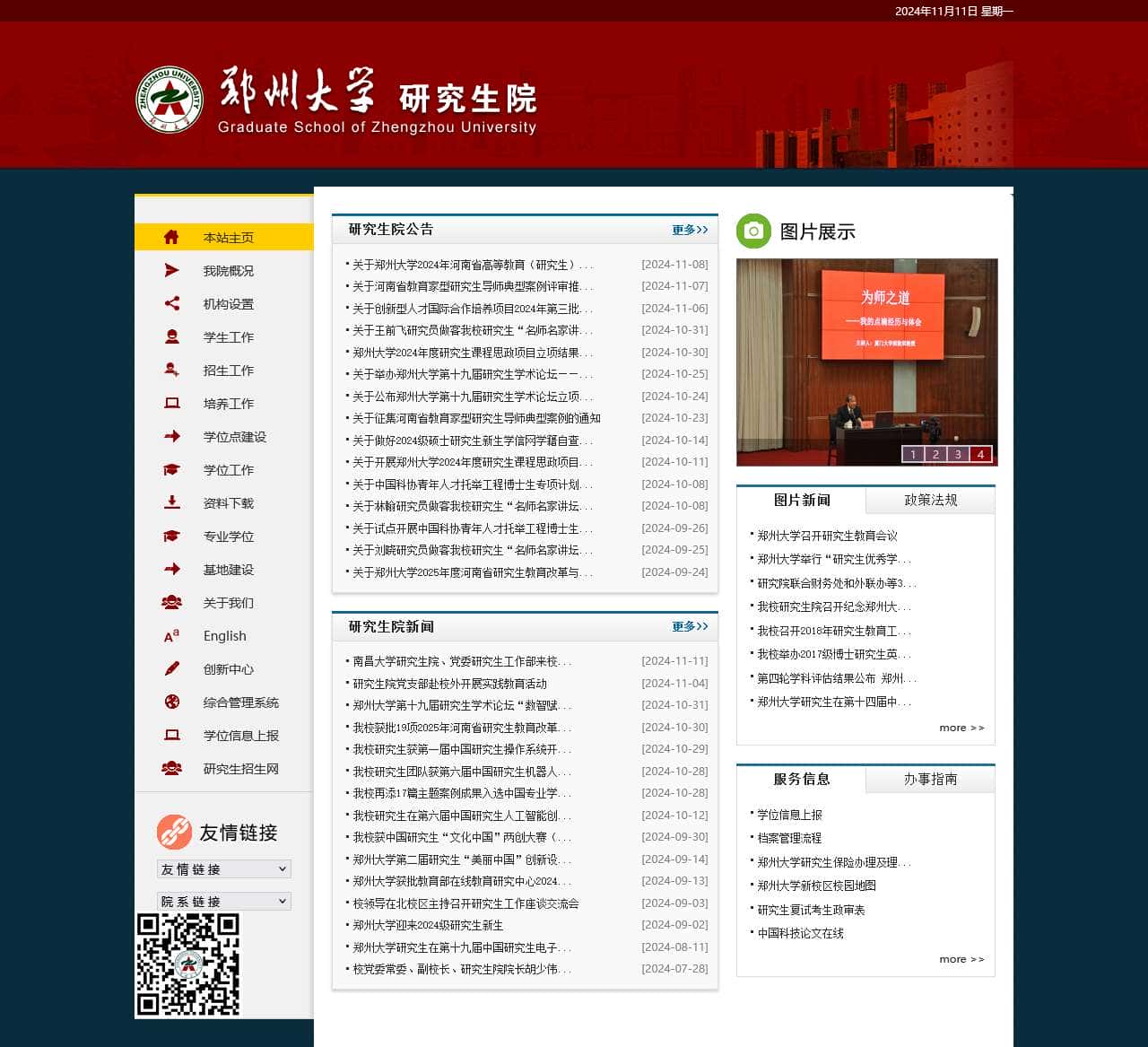The width and height of the screenshot is (1148, 1047).
Task: Click the 2024年11月11日 星期一 date text
Action: click(954, 11)
